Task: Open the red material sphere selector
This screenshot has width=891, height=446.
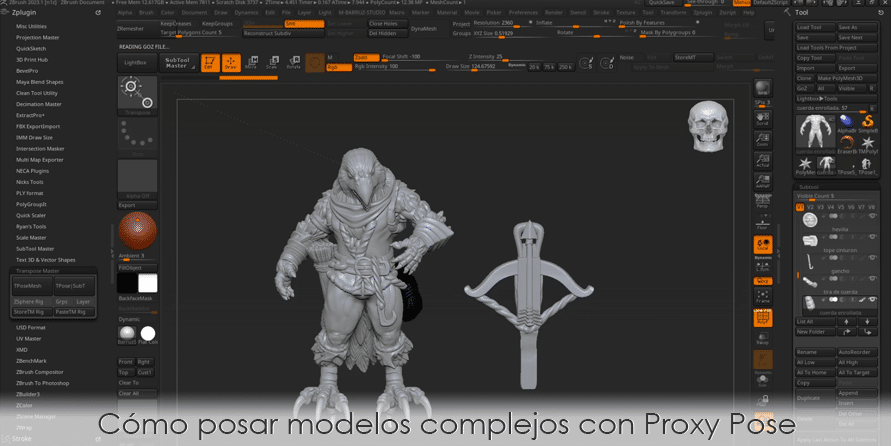Action: (138, 231)
